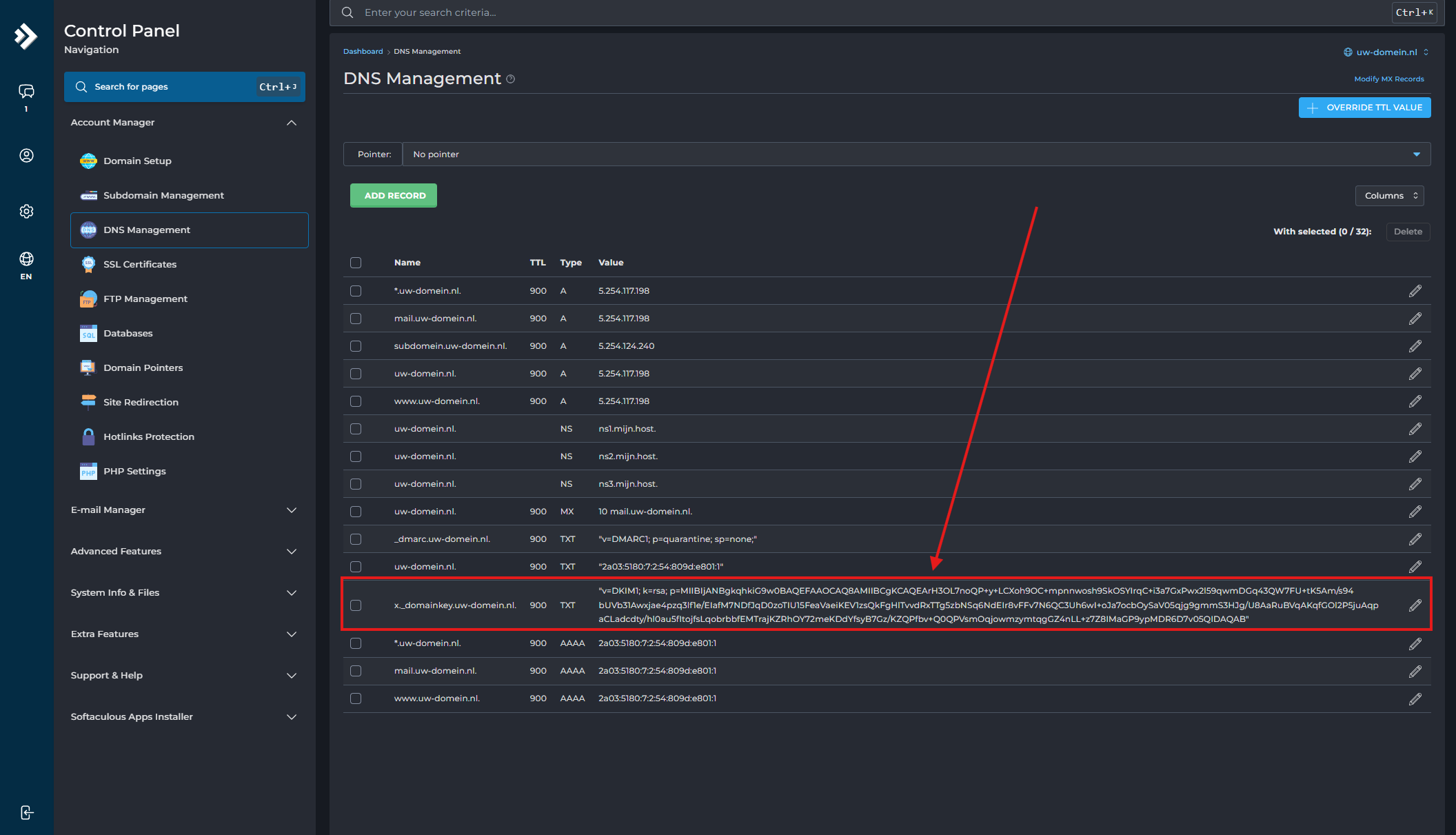The image size is (1456, 835).
Task: Click the ADD RECORD button
Action: click(x=394, y=196)
